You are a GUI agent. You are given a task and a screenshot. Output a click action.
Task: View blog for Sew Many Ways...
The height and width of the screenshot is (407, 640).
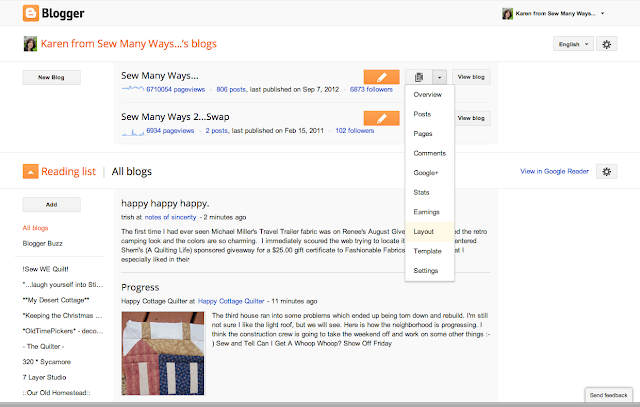coord(471,77)
